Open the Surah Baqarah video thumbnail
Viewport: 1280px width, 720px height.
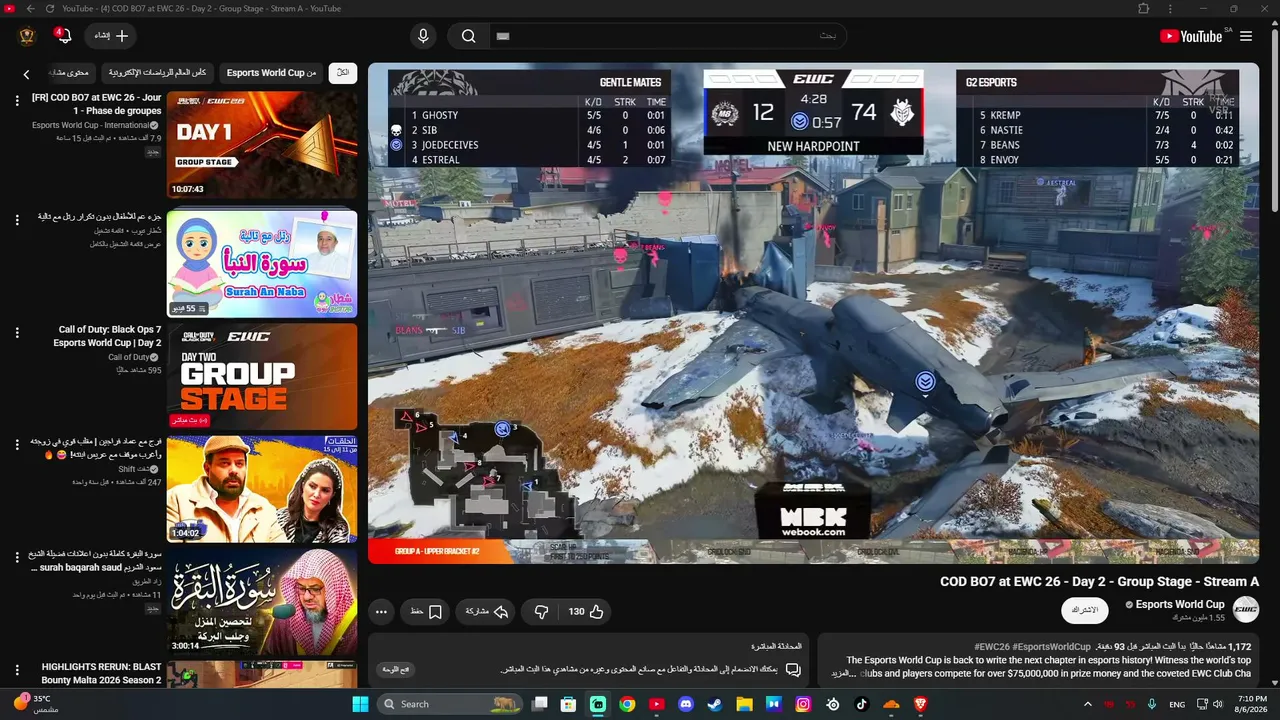[262, 602]
